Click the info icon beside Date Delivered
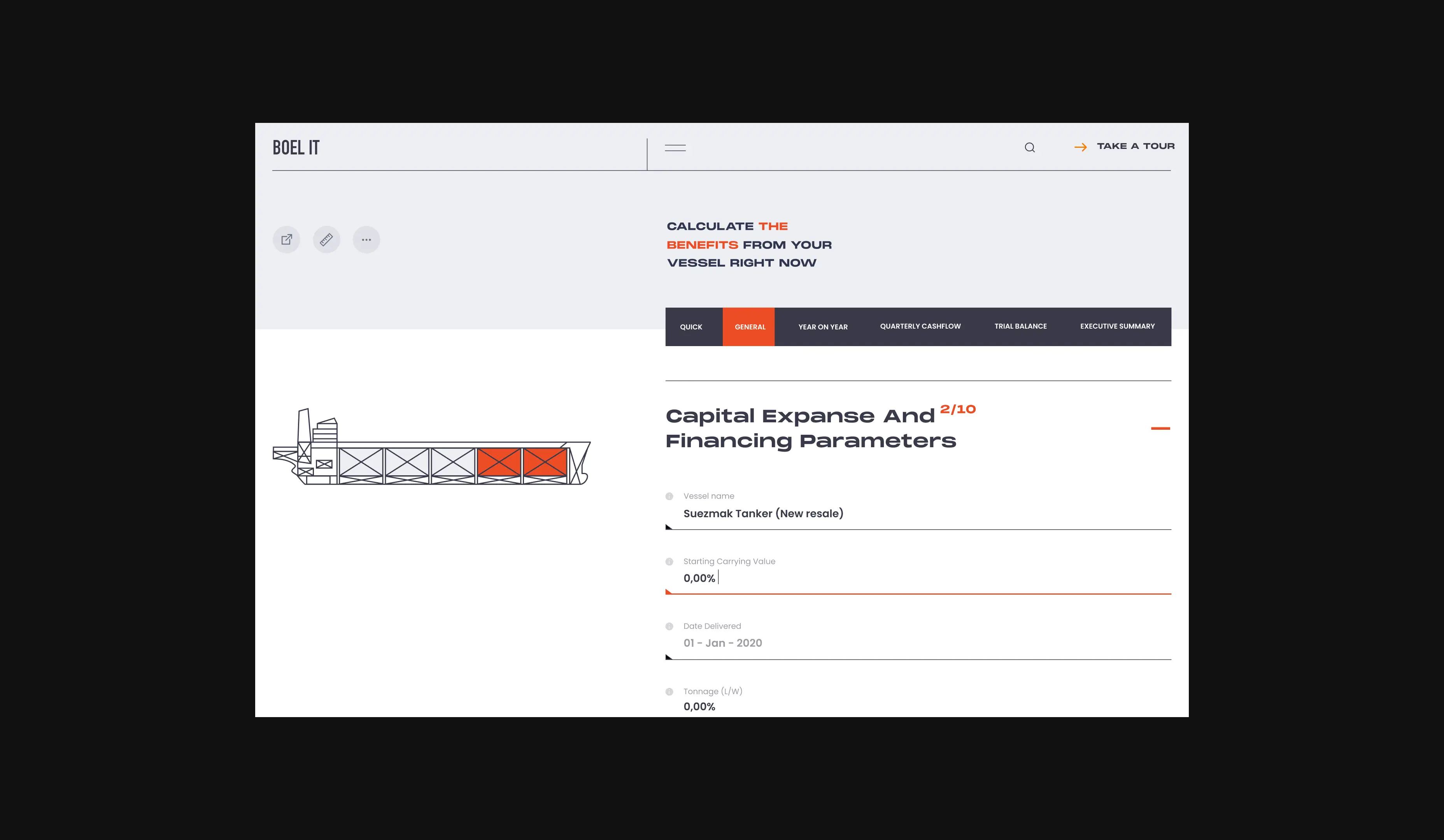The width and height of the screenshot is (1444, 840). 669,626
